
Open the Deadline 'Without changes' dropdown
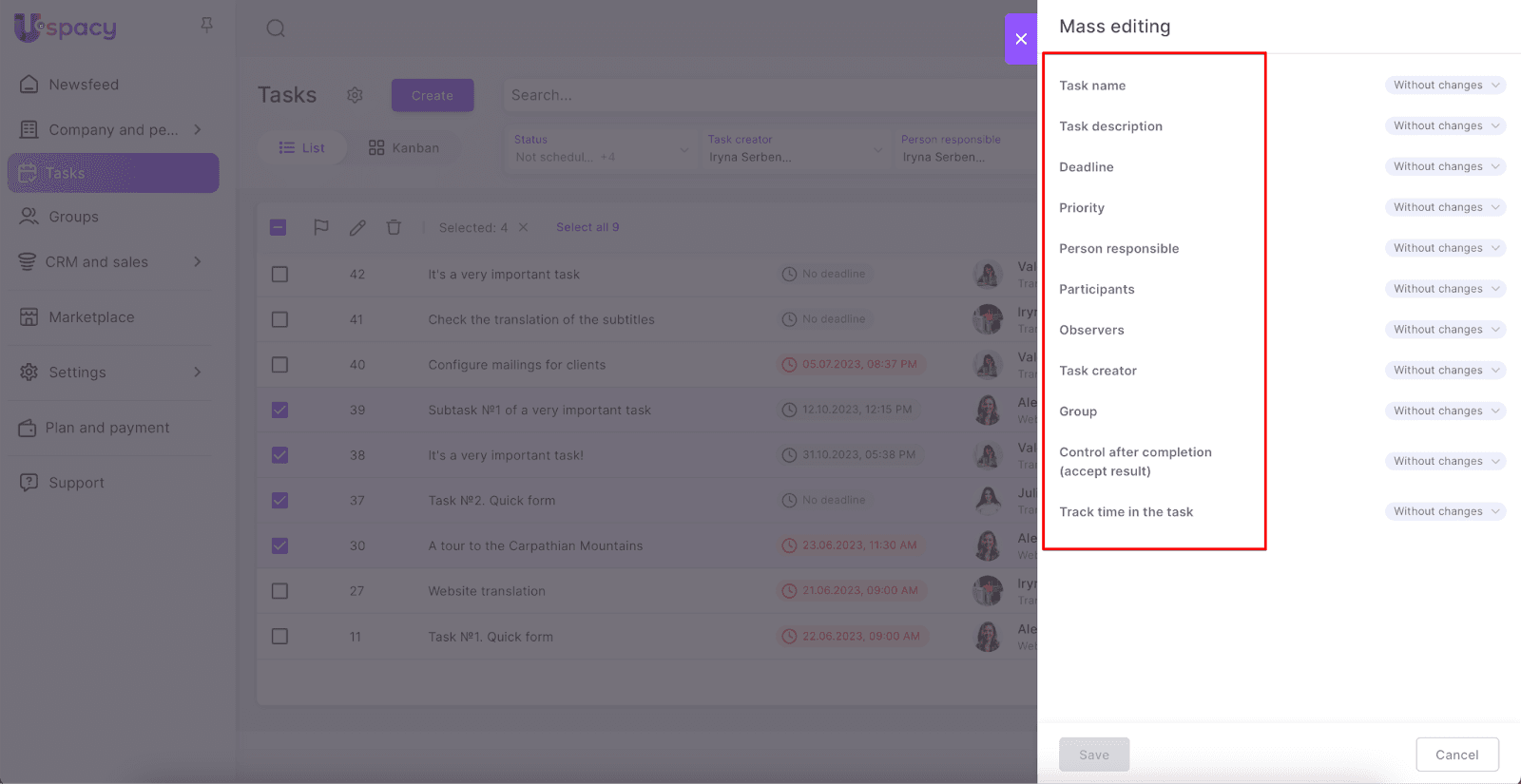[x=1445, y=166]
